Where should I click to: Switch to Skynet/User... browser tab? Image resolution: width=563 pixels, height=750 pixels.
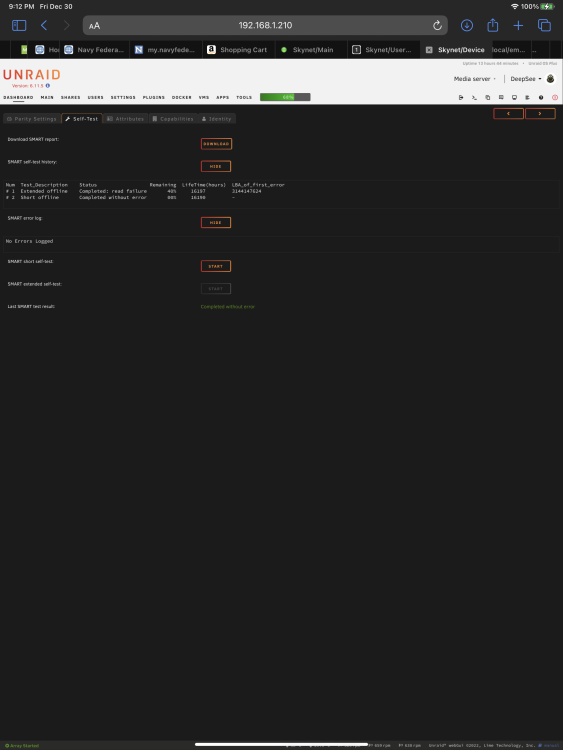click(x=383, y=50)
